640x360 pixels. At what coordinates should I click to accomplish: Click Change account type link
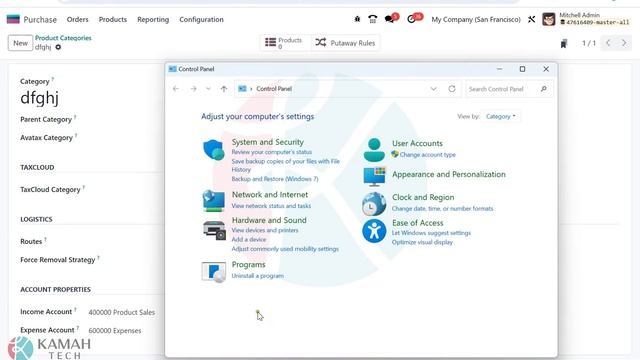(x=427, y=155)
